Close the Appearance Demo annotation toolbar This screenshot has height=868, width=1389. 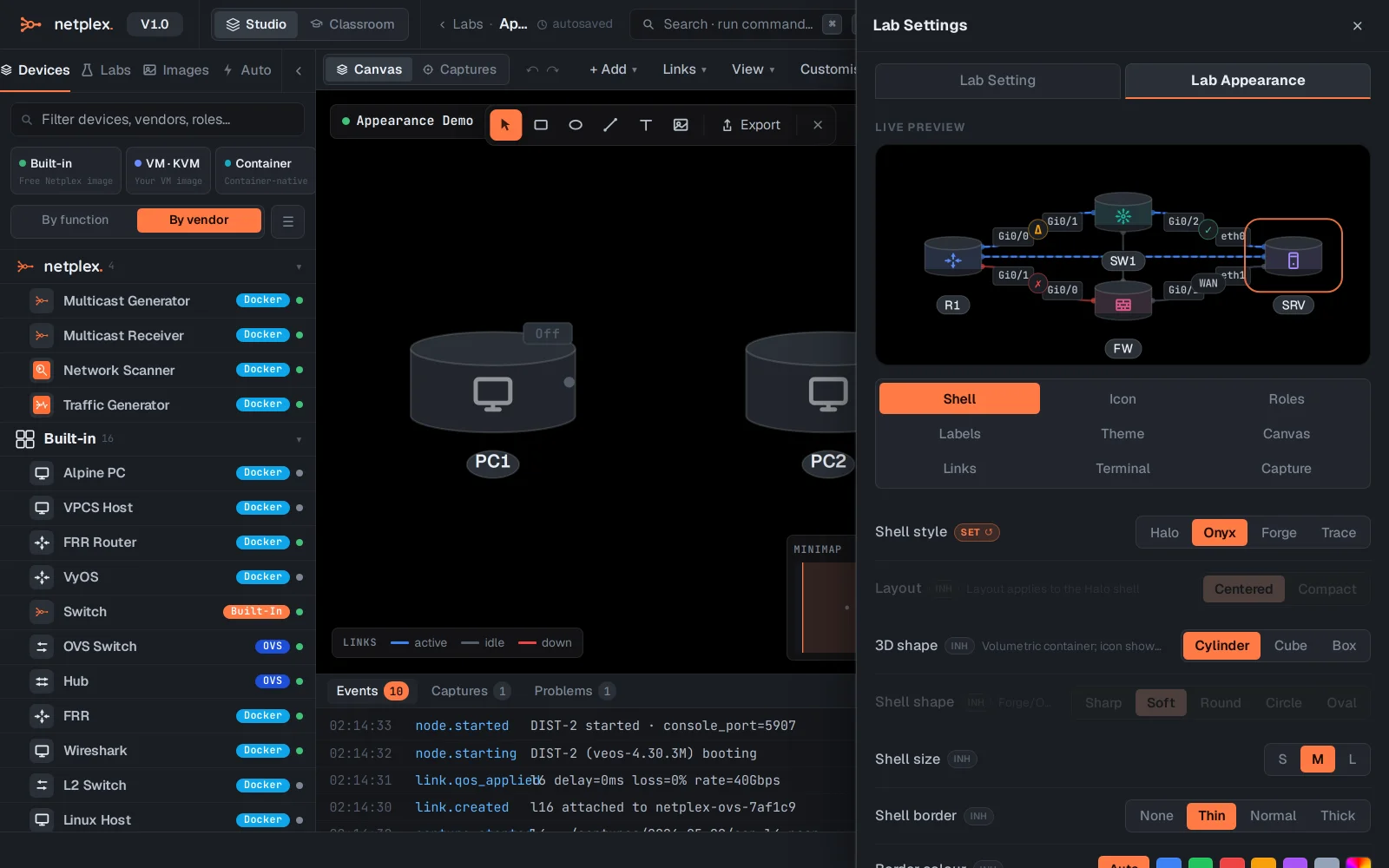818,125
